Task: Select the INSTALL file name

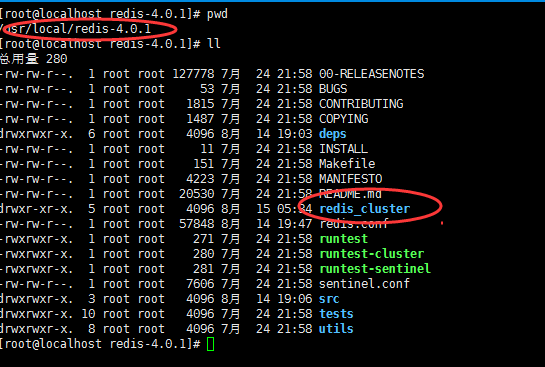Action: click(x=343, y=148)
